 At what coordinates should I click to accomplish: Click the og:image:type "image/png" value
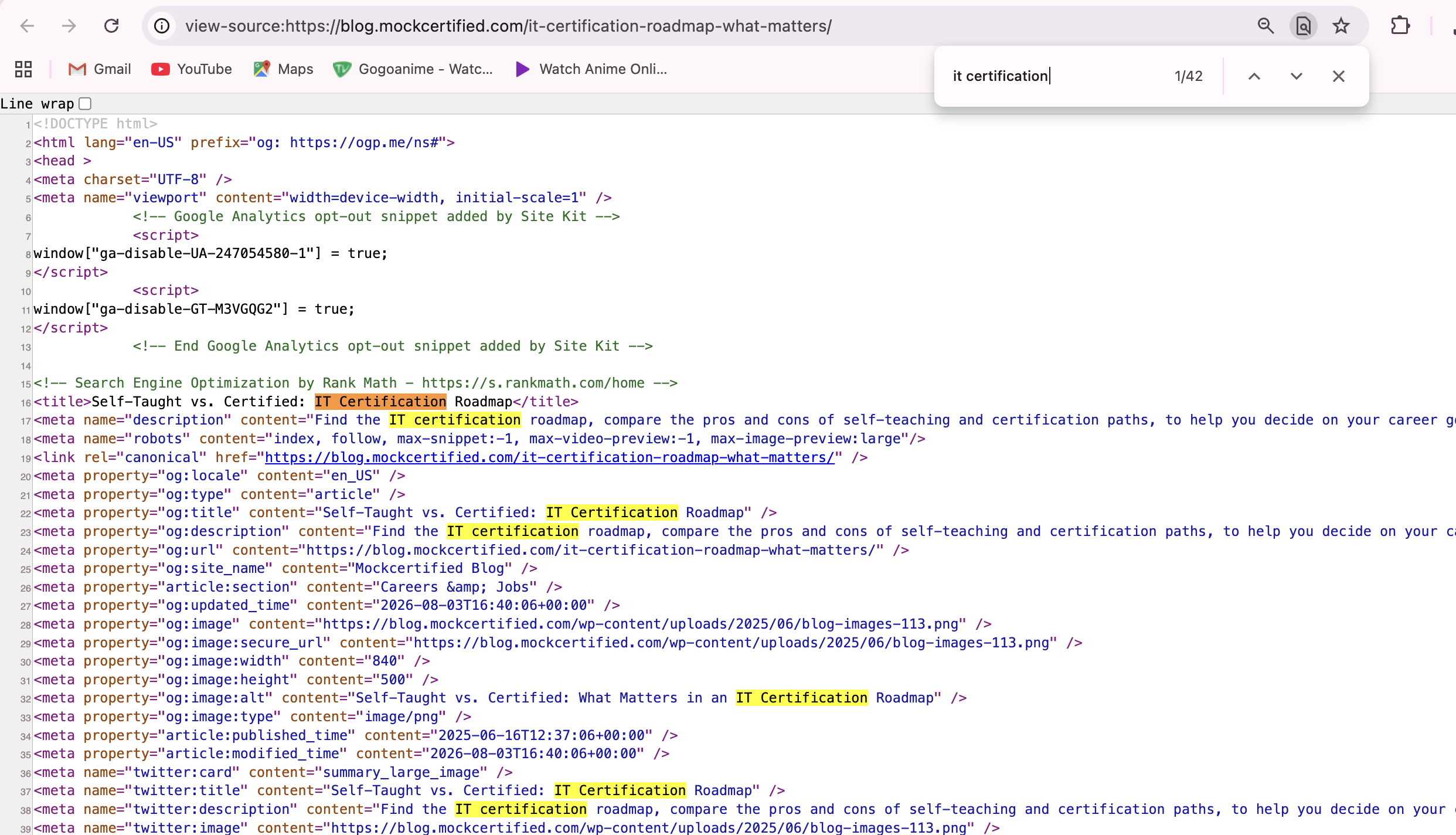click(x=401, y=717)
